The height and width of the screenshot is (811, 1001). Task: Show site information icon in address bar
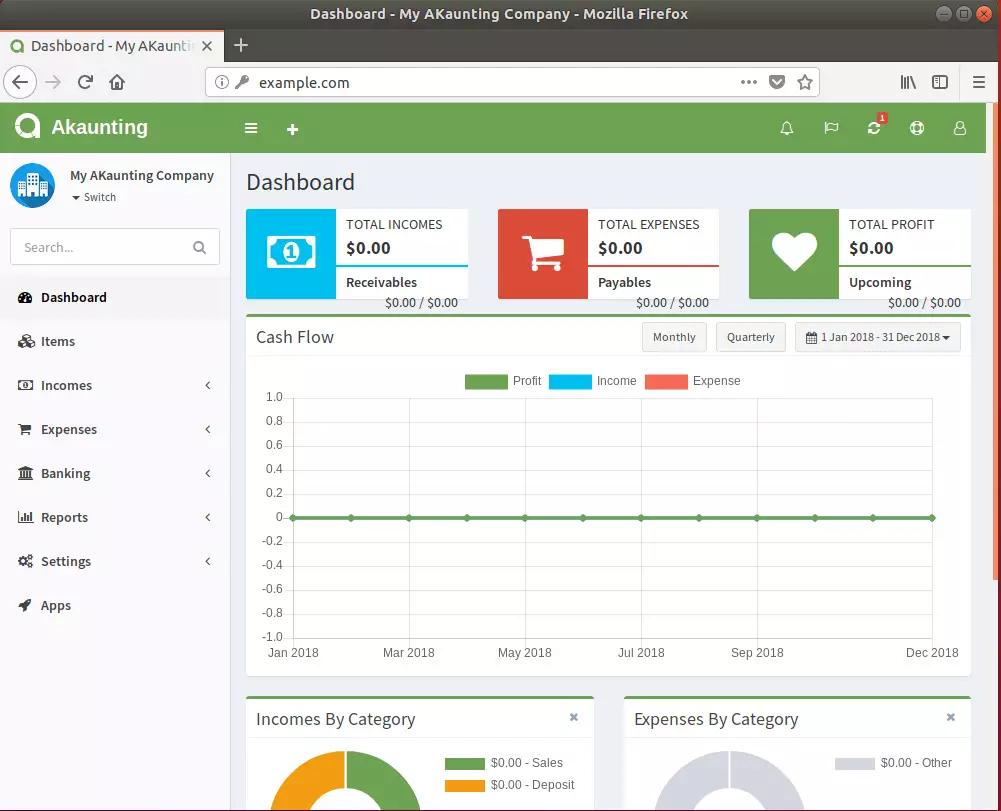222,82
